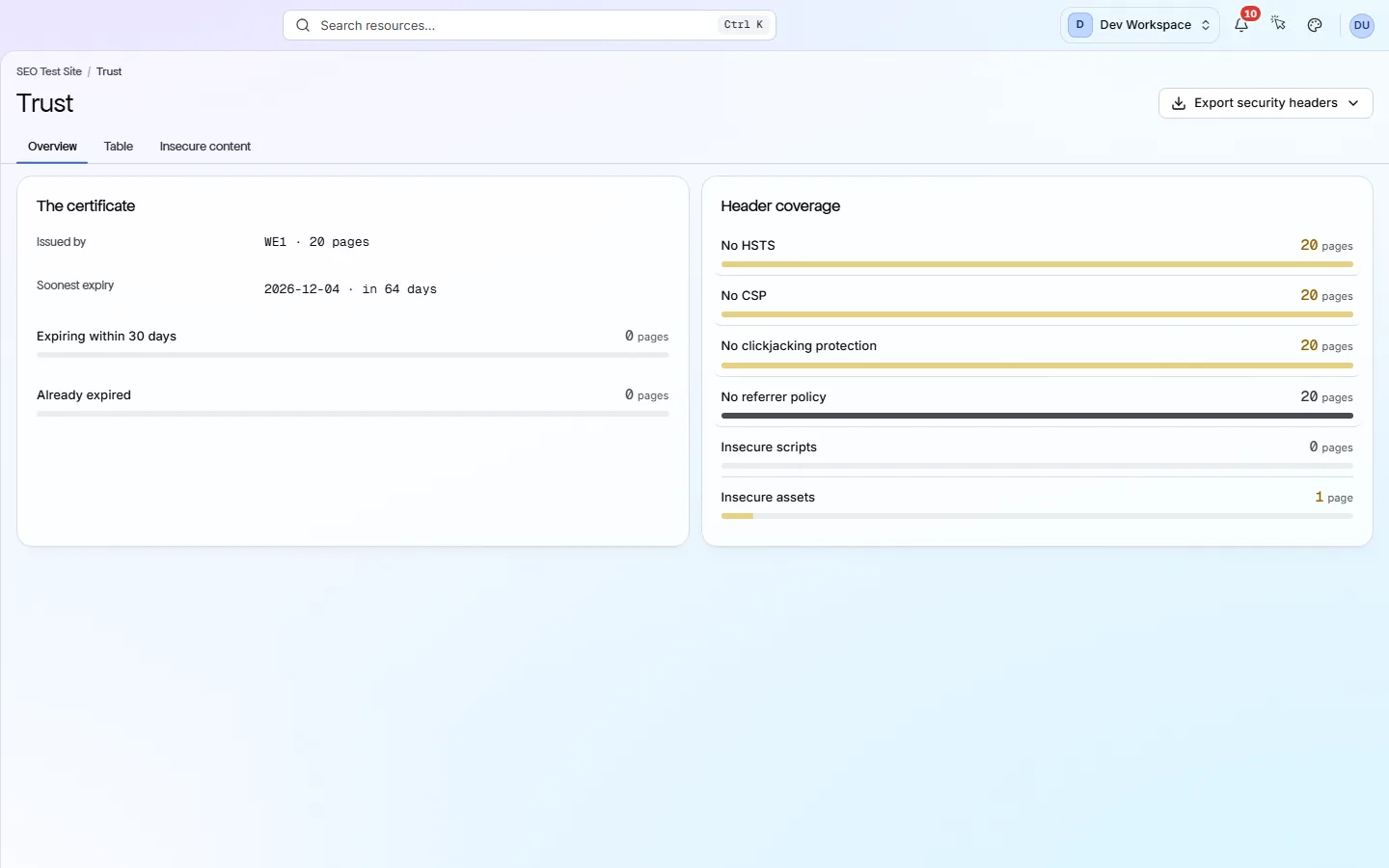Go to SEO Test Site breadcrumb
Screen dimensions: 1389x868
[x=49, y=71]
